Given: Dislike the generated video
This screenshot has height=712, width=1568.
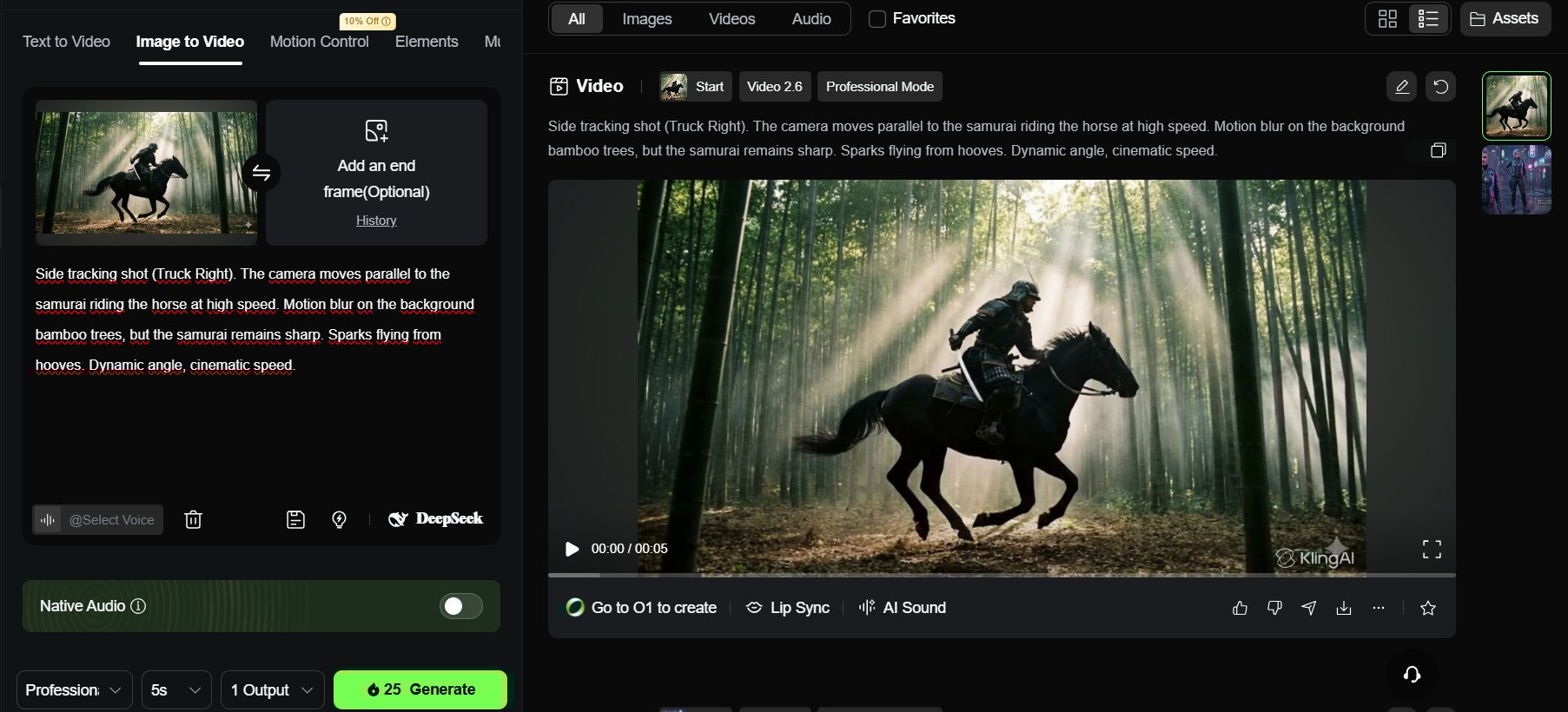Looking at the screenshot, I should click(1274, 608).
